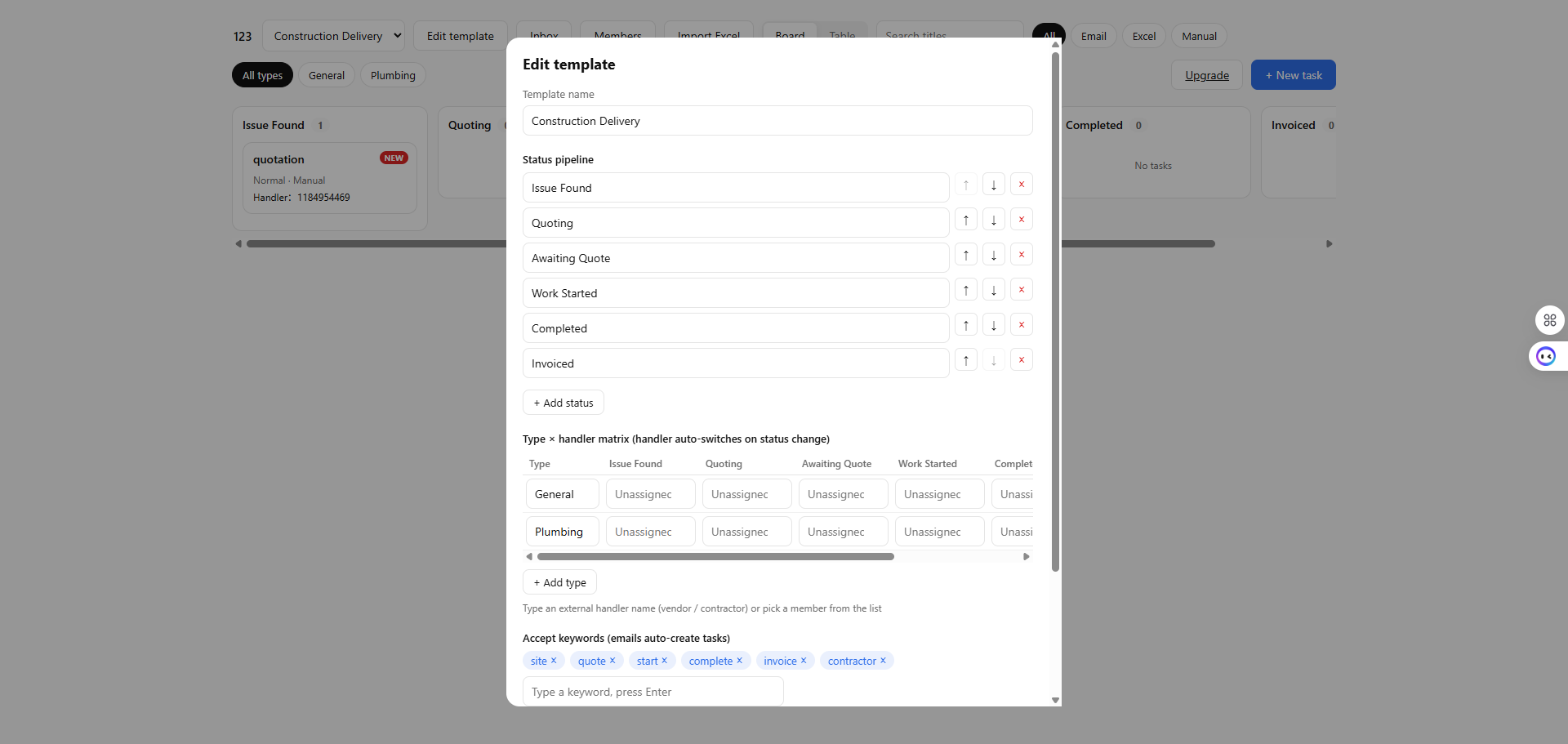1568x744 pixels.
Task: Create a New task
Action: 1294,75
